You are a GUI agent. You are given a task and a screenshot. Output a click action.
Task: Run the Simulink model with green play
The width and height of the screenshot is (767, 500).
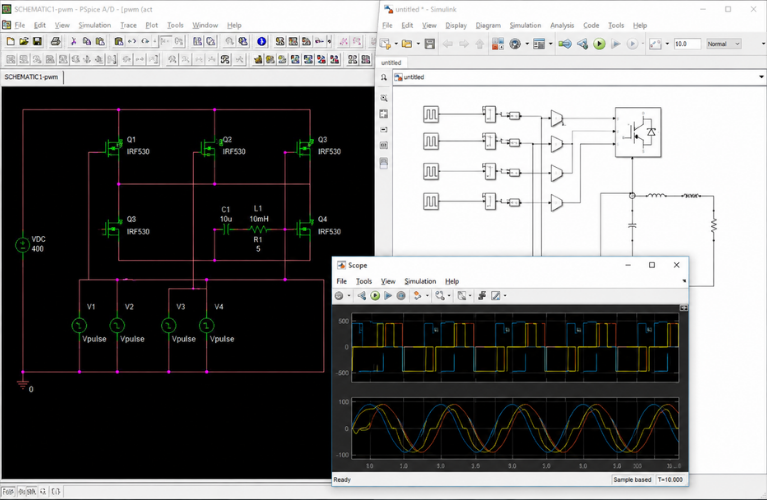click(x=599, y=44)
